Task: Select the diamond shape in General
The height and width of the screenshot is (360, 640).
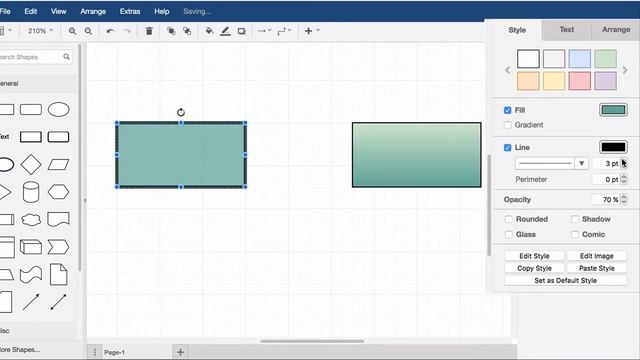Action: (x=31, y=164)
